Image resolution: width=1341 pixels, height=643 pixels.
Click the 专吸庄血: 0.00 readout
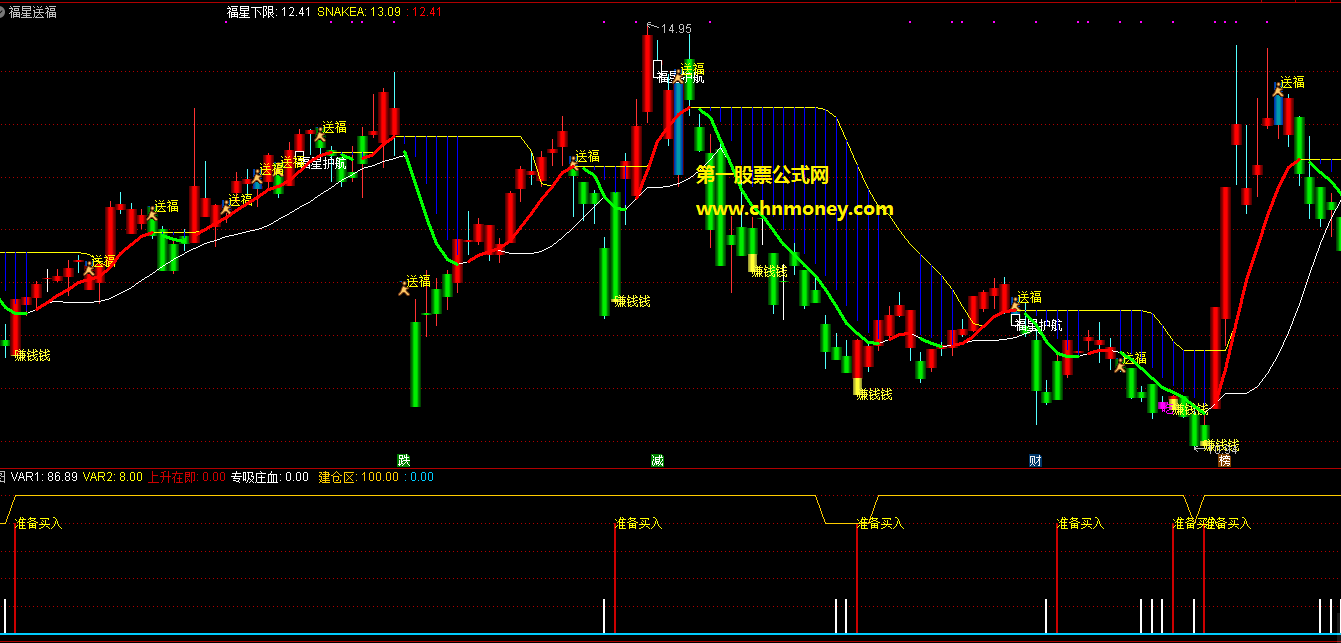coord(270,477)
